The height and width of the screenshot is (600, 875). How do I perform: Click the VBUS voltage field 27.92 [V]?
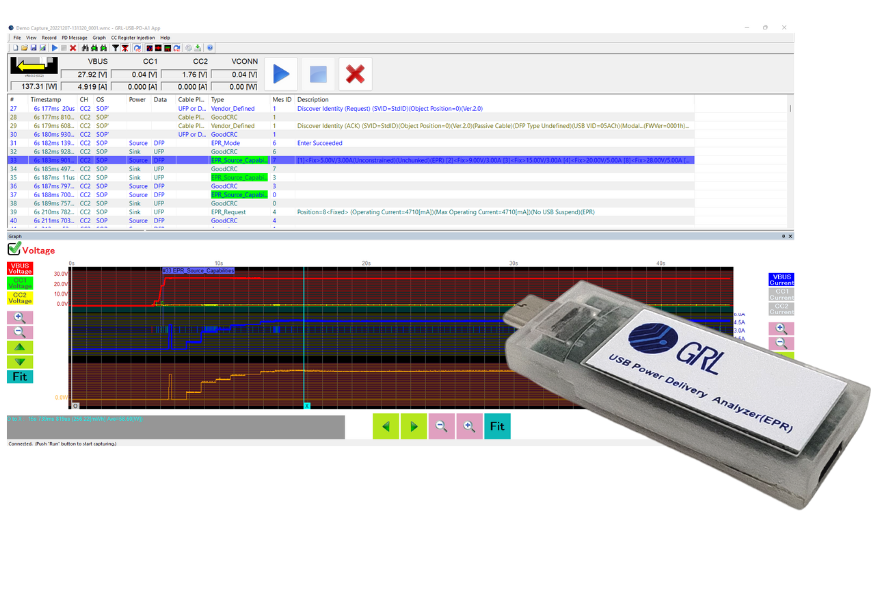(84, 74)
